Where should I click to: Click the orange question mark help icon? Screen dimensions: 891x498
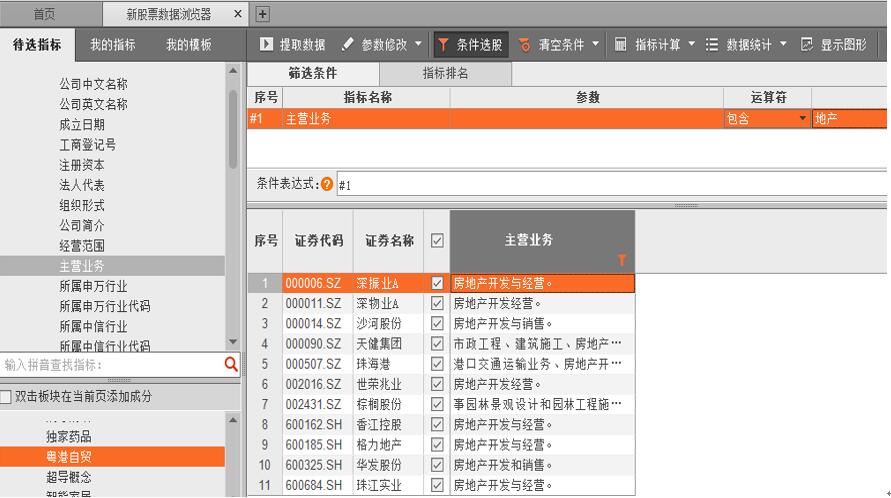(327, 184)
